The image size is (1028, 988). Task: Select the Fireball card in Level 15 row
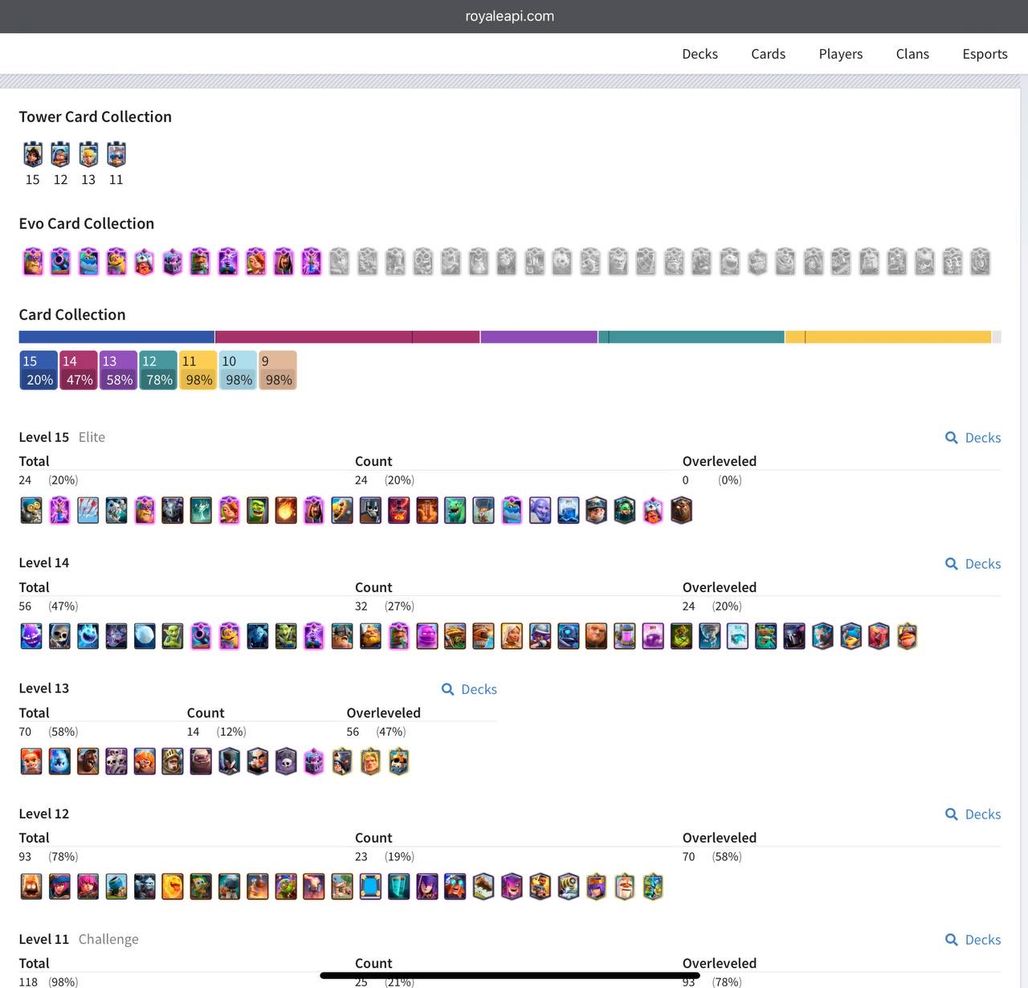click(286, 511)
